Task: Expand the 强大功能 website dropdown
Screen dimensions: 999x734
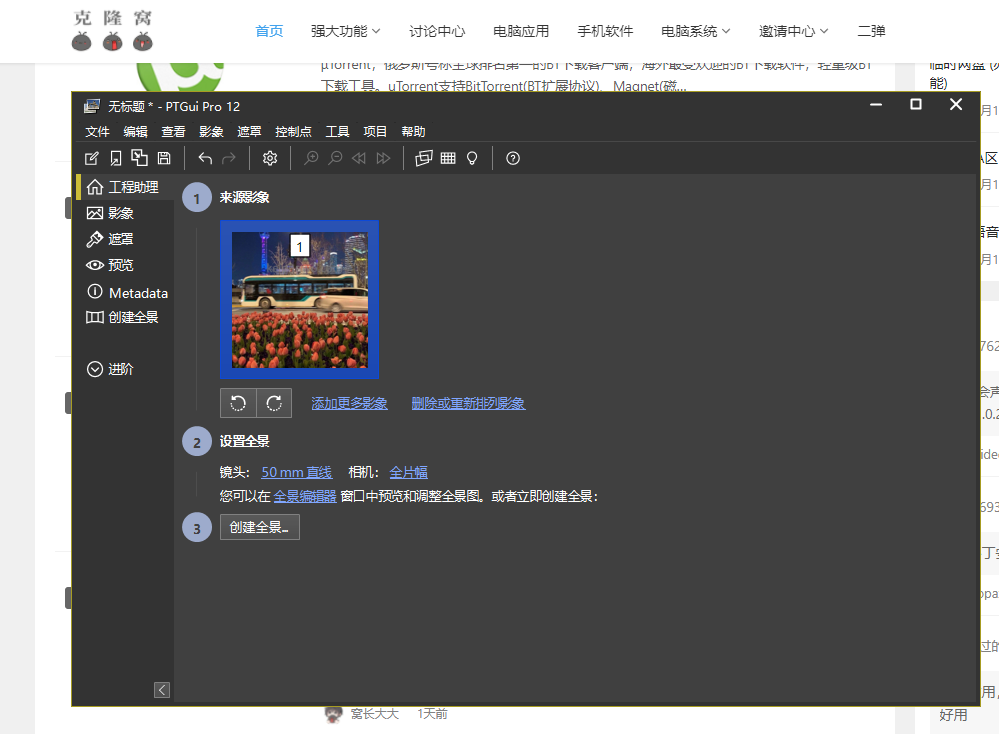Action: [345, 31]
